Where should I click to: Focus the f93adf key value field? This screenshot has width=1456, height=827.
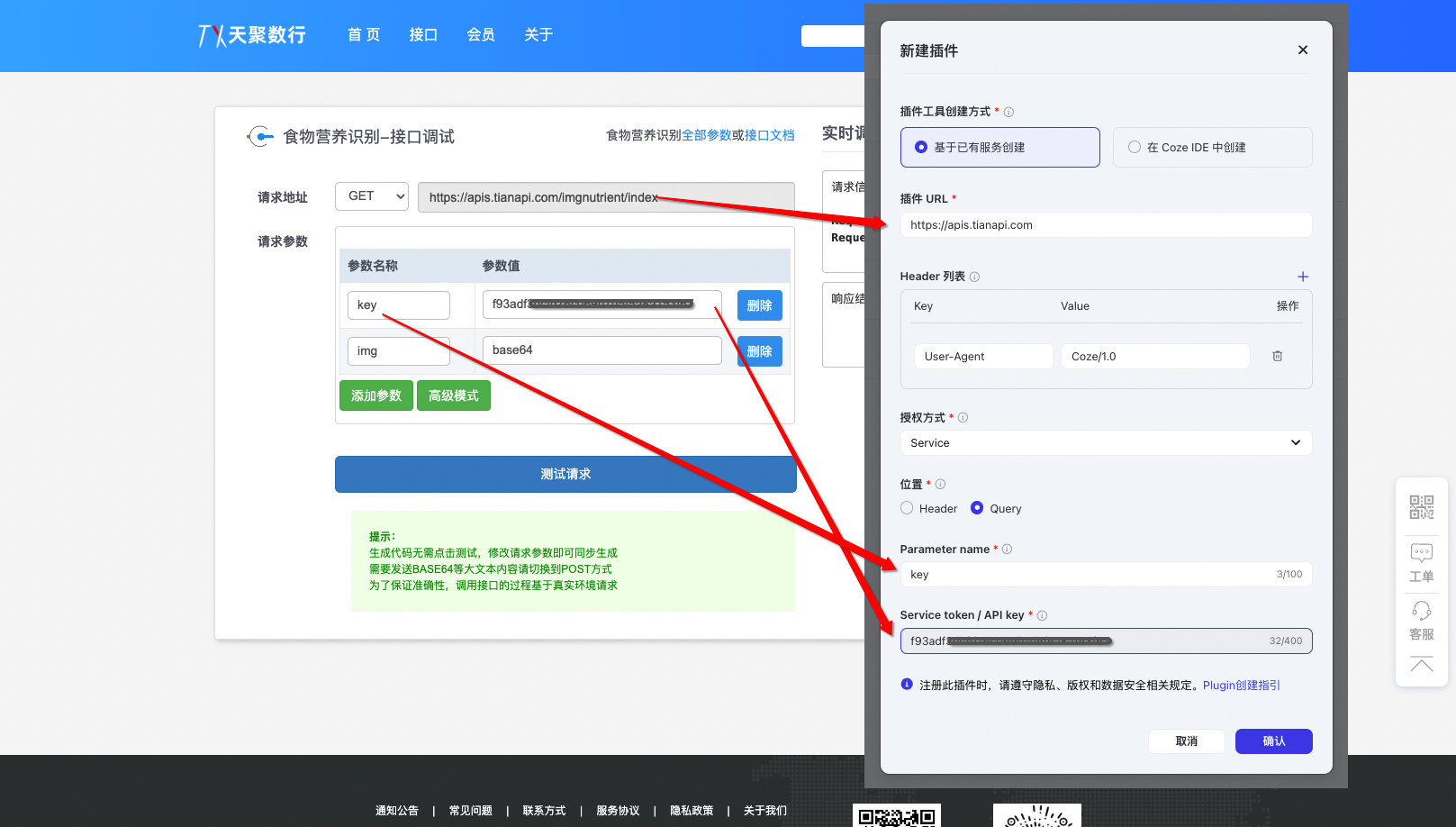[601, 304]
